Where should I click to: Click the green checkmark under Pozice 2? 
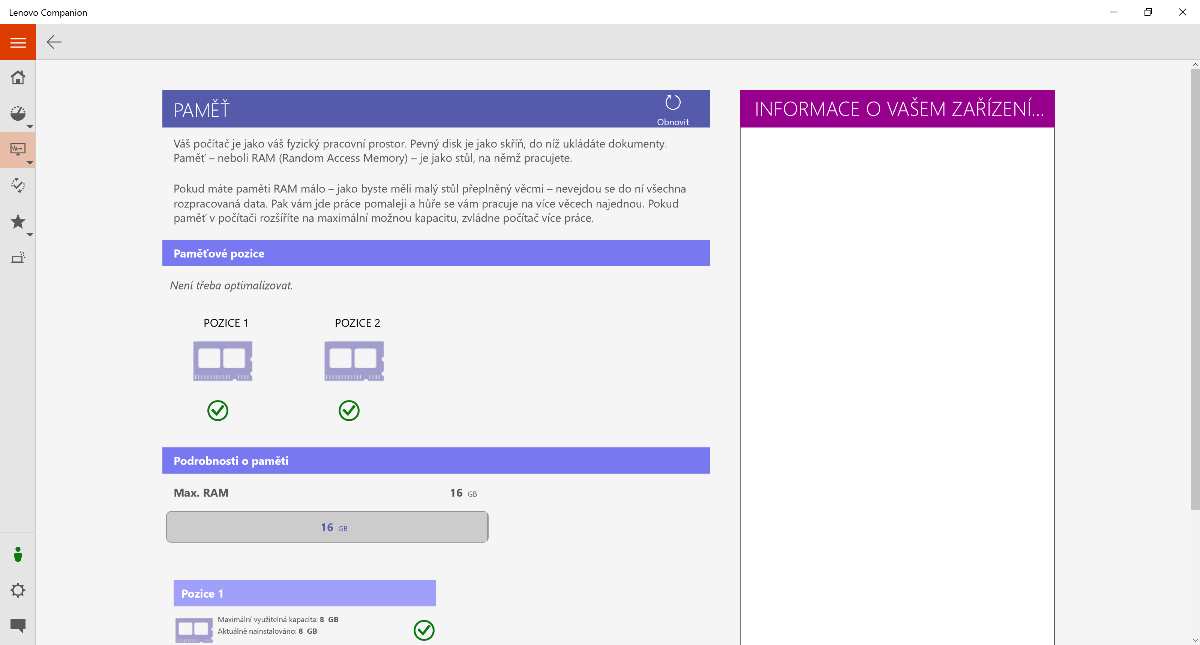tap(348, 410)
